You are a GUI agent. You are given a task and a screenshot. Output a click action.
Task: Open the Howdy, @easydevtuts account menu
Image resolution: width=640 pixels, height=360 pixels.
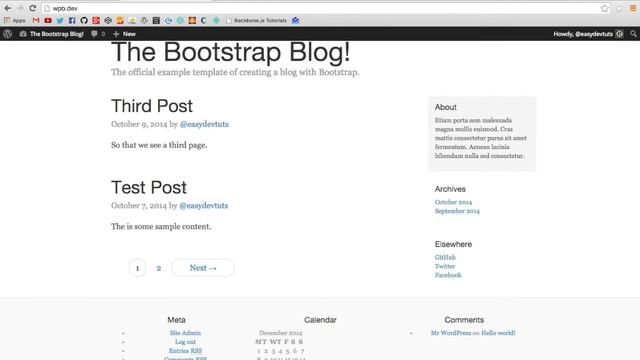pyautogui.click(x=588, y=34)
